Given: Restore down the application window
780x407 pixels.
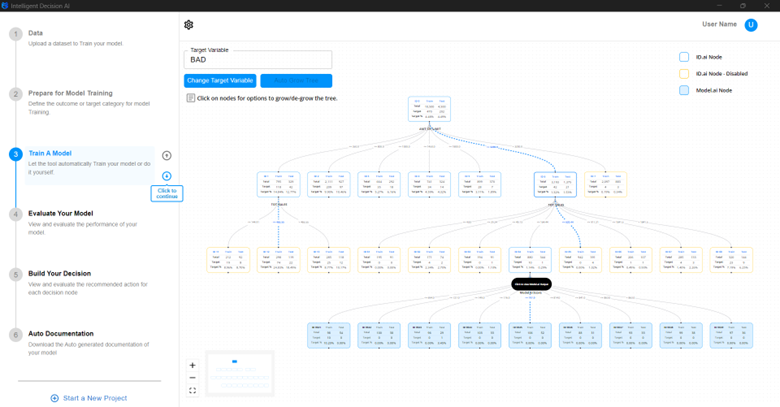Looking at the screenshot, I should pyautogui.click(x=743, y=5).
